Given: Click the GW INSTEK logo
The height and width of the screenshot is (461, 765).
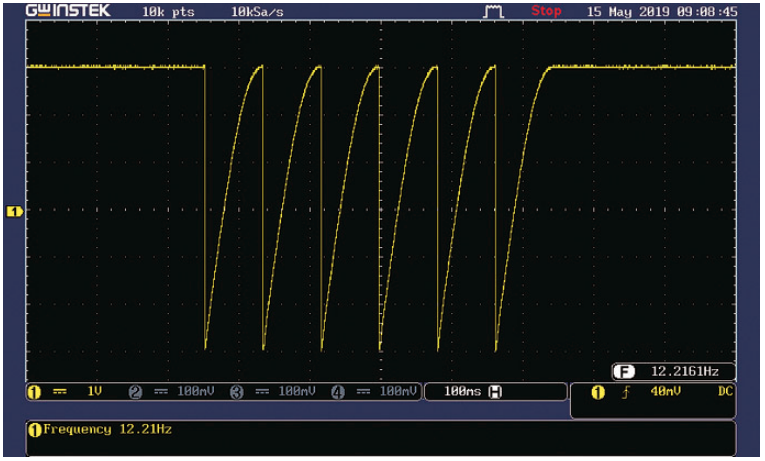Looking at the screenshot, I should pos(68,11).
